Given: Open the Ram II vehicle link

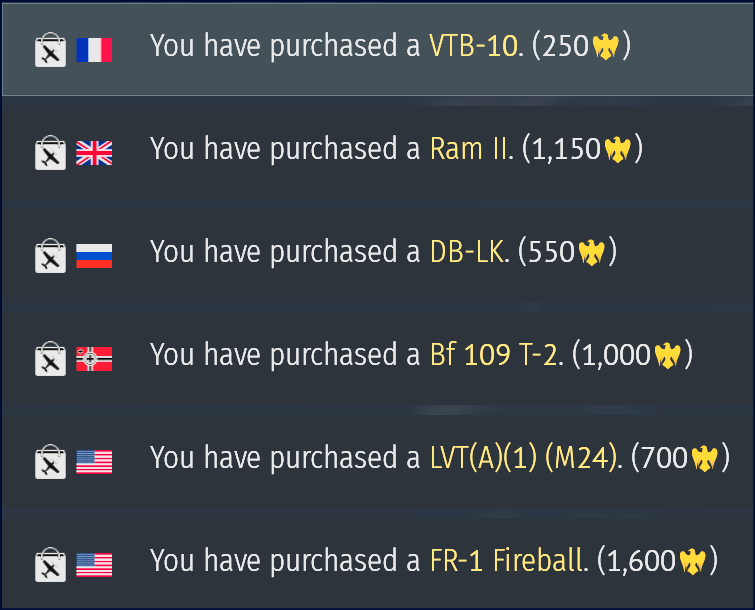Looking at the screenshot, I should coord(469,150).
